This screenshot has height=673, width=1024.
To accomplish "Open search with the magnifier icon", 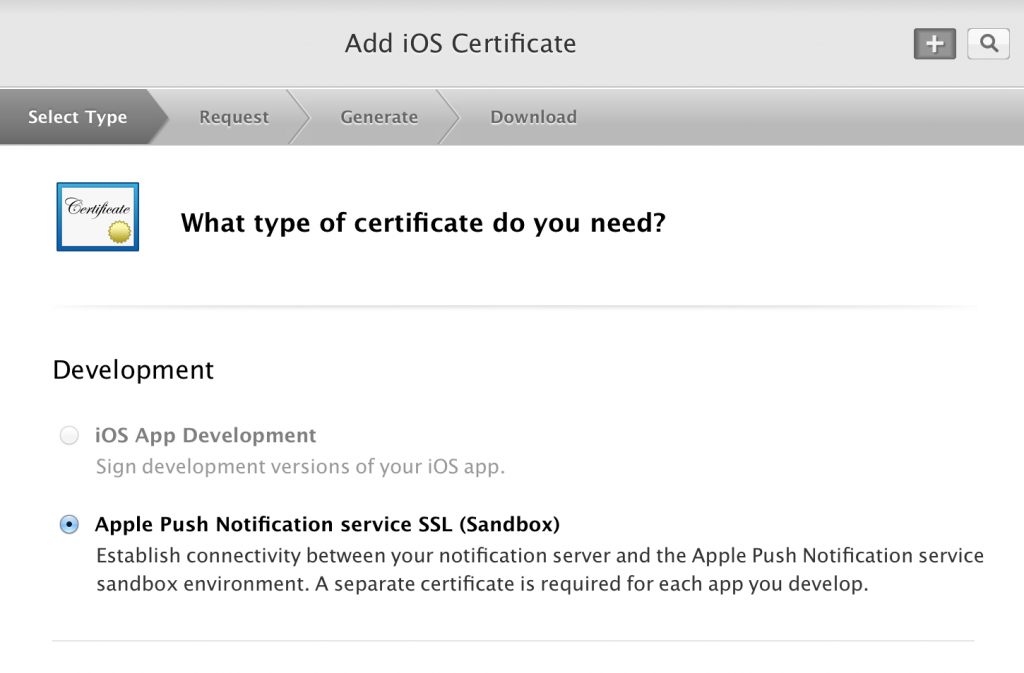I will point(988,44).
